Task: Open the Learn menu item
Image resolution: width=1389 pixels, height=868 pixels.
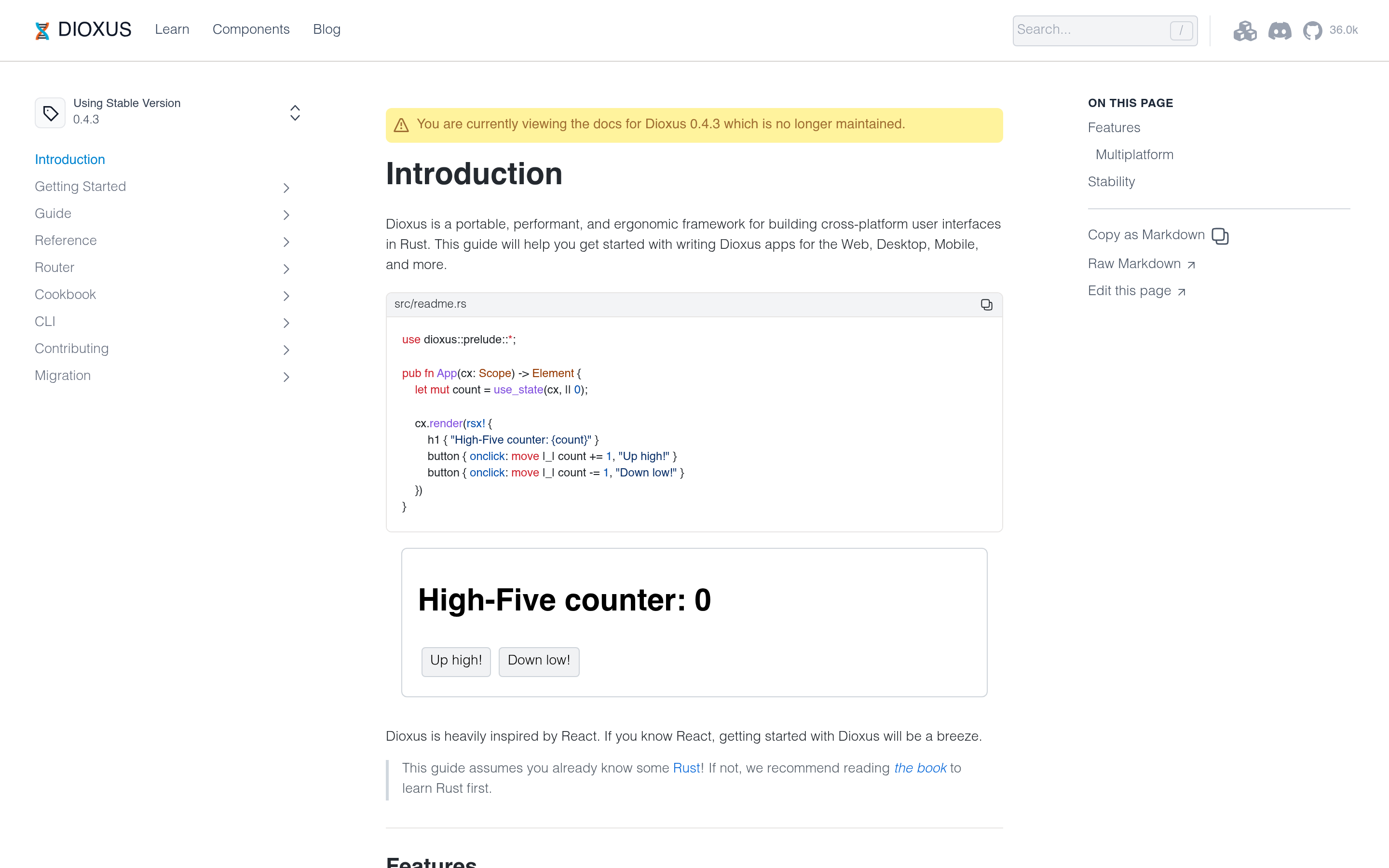Action: 172,29
